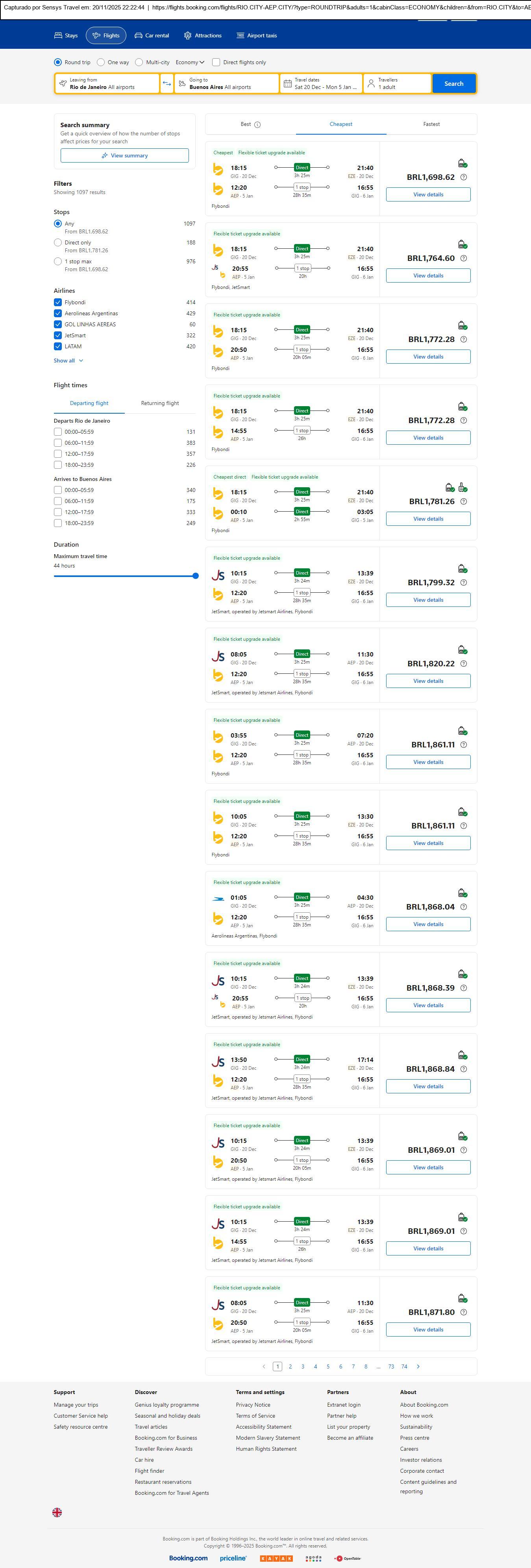This screenshot has height=1568, width=531.
Task: Select the Direct only stops filter
Action: (x=58, y=242)
